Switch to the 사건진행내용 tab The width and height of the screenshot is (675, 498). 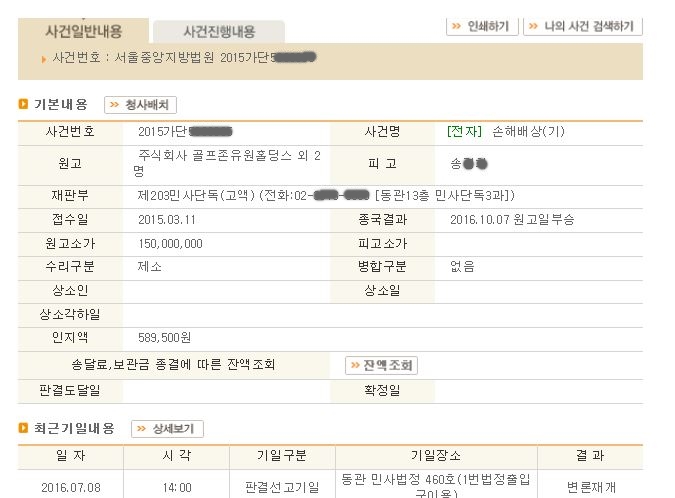click(219, 31)
